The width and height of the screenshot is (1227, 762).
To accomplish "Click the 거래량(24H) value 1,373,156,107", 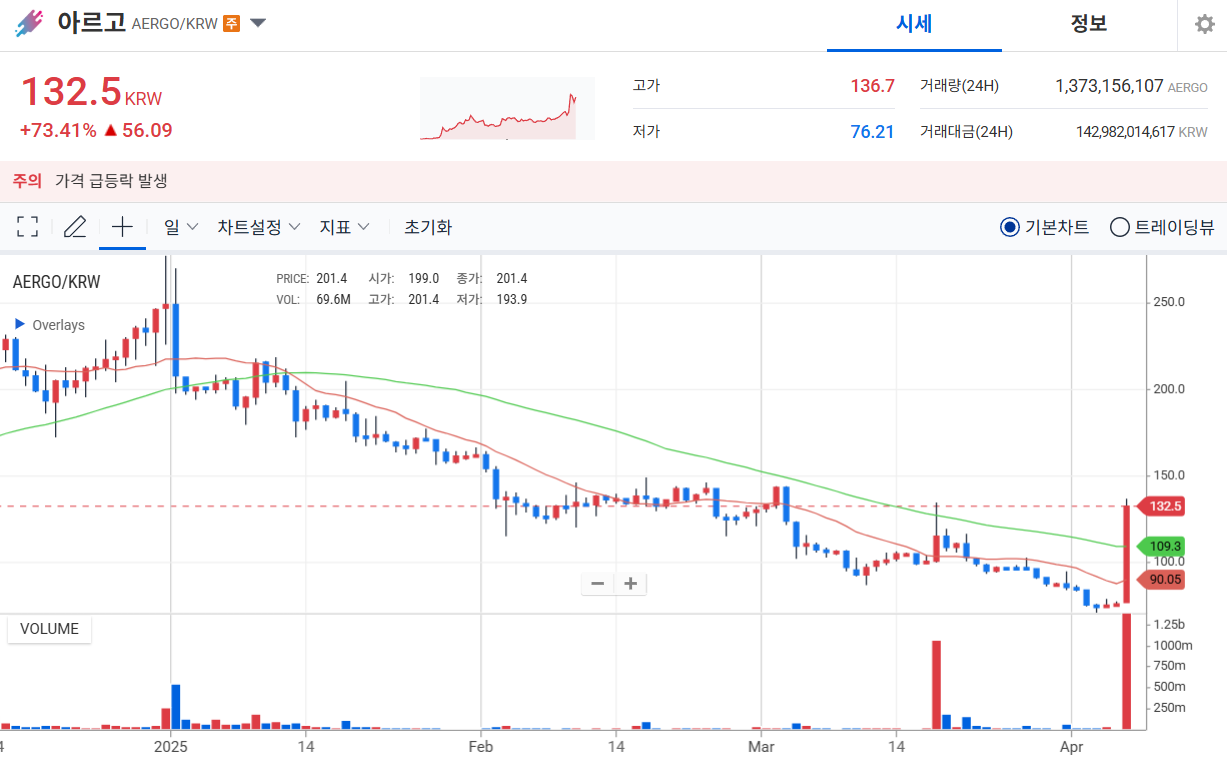I will coord(1109,86).
